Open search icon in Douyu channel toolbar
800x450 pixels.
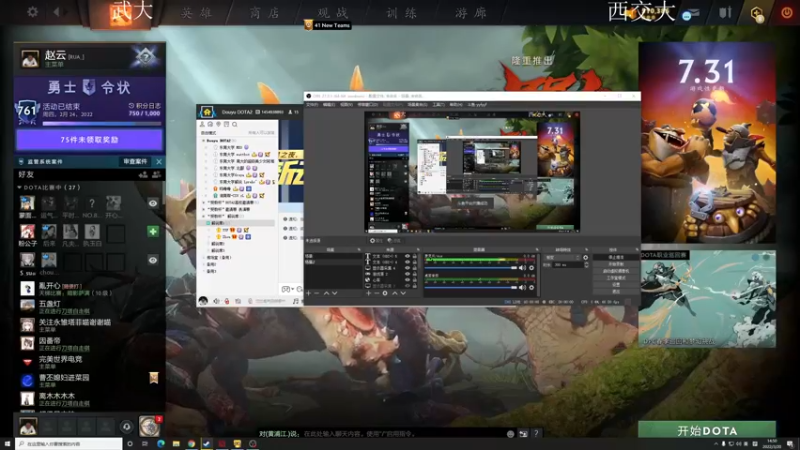click(x=235, y=124)
